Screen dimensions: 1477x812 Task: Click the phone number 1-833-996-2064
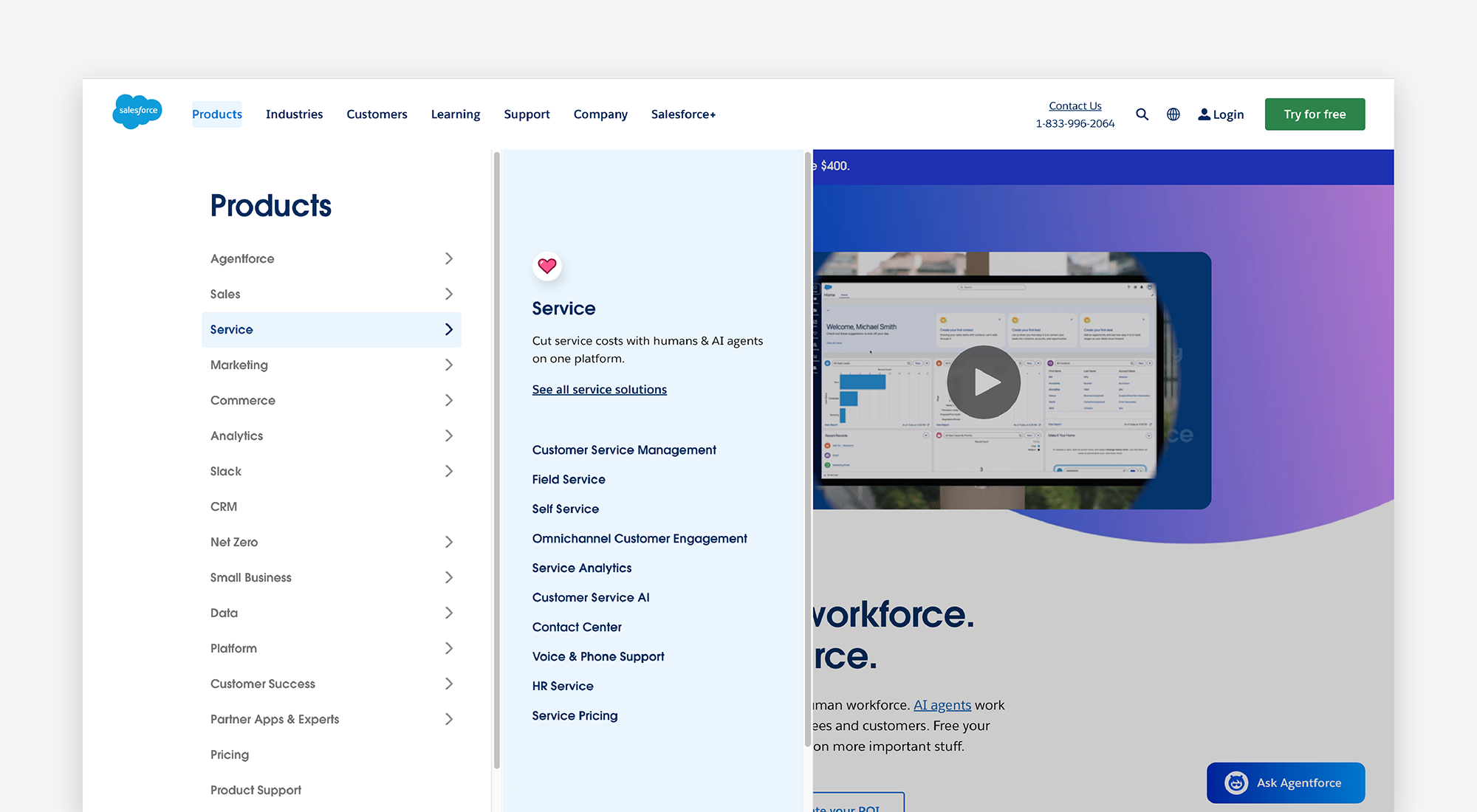point(1075,123)
